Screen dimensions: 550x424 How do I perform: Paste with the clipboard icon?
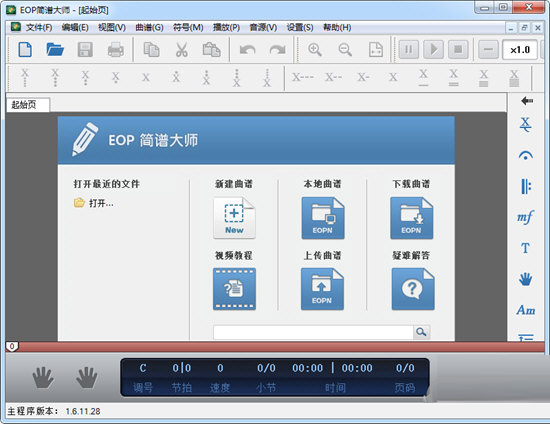pyautogui.click(x=212, y=49)
